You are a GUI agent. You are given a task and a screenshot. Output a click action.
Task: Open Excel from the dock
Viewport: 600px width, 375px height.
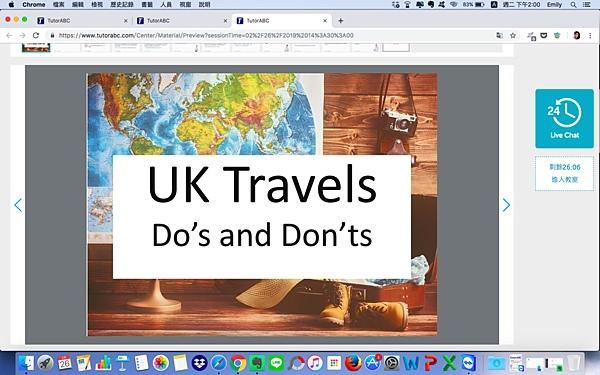coord(449,363)
